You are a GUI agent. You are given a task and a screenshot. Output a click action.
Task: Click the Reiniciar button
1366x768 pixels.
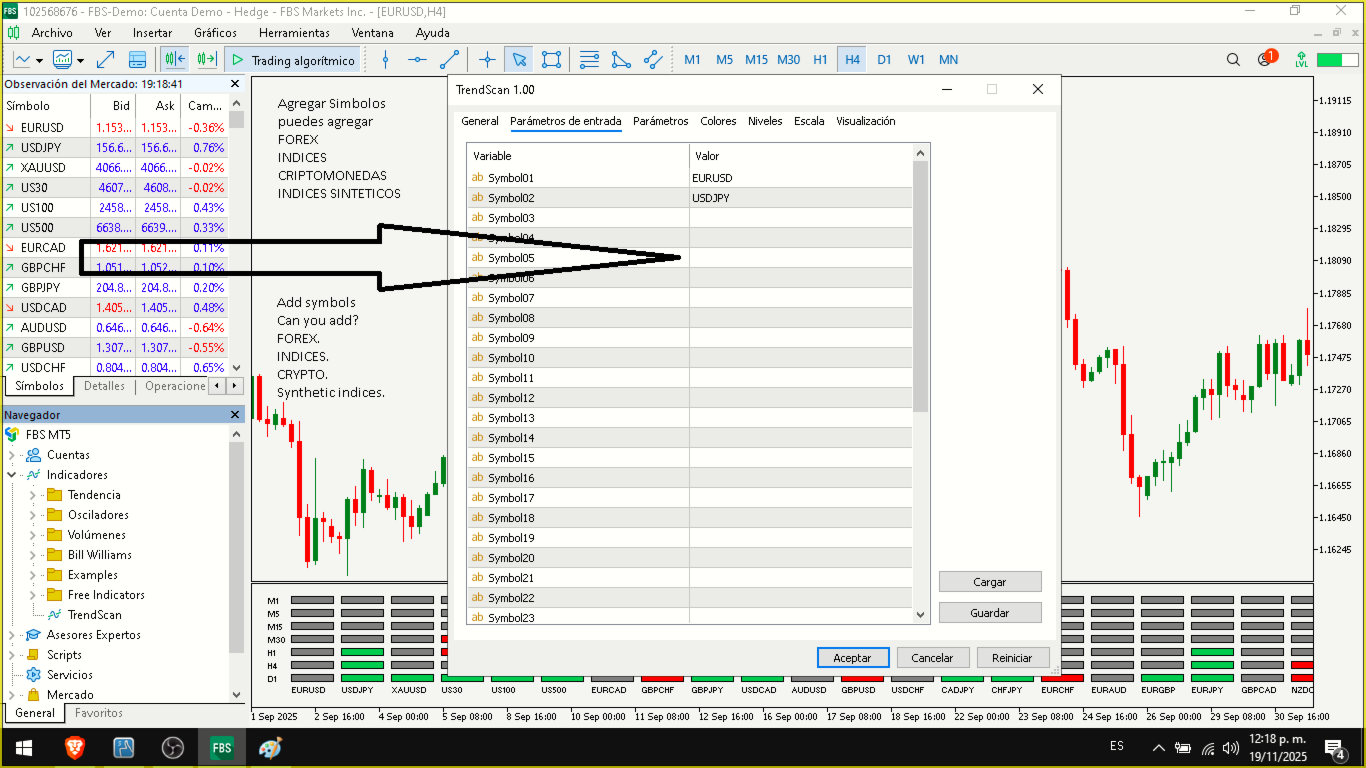point(1012,658)
